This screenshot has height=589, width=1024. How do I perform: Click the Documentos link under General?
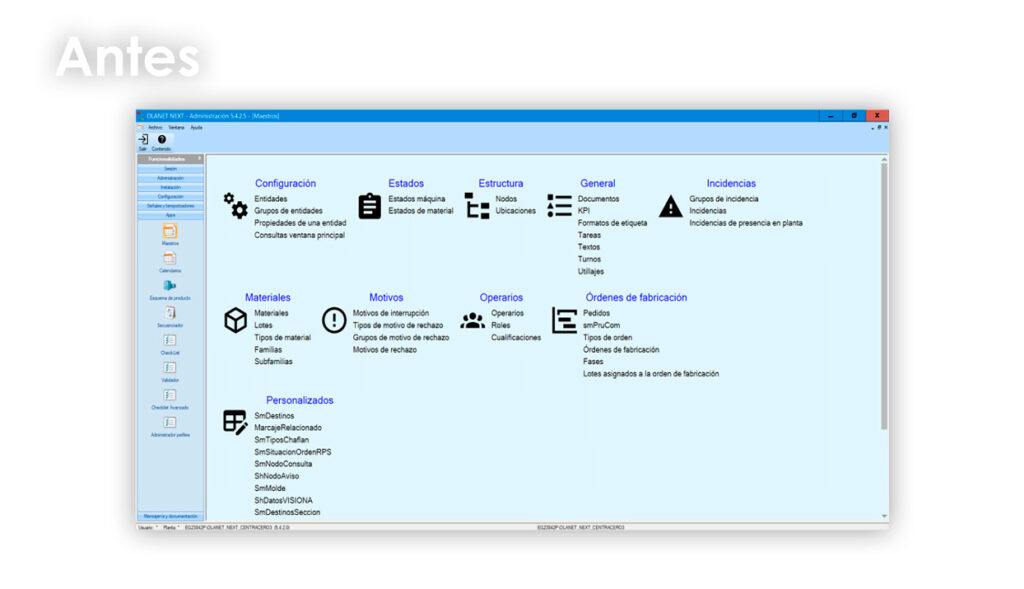(x=598, y=199)
